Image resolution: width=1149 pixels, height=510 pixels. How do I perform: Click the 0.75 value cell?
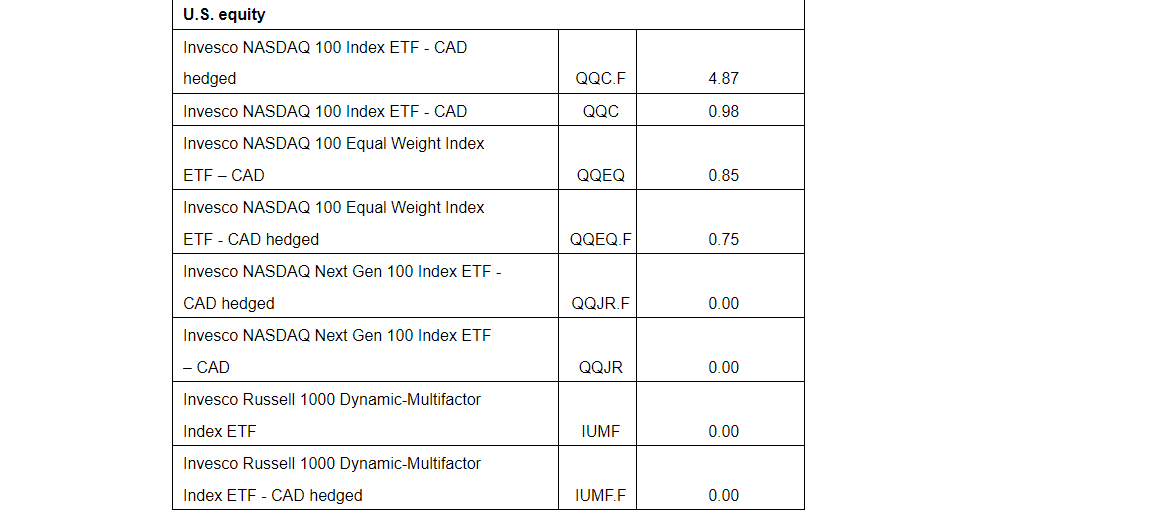723,239
